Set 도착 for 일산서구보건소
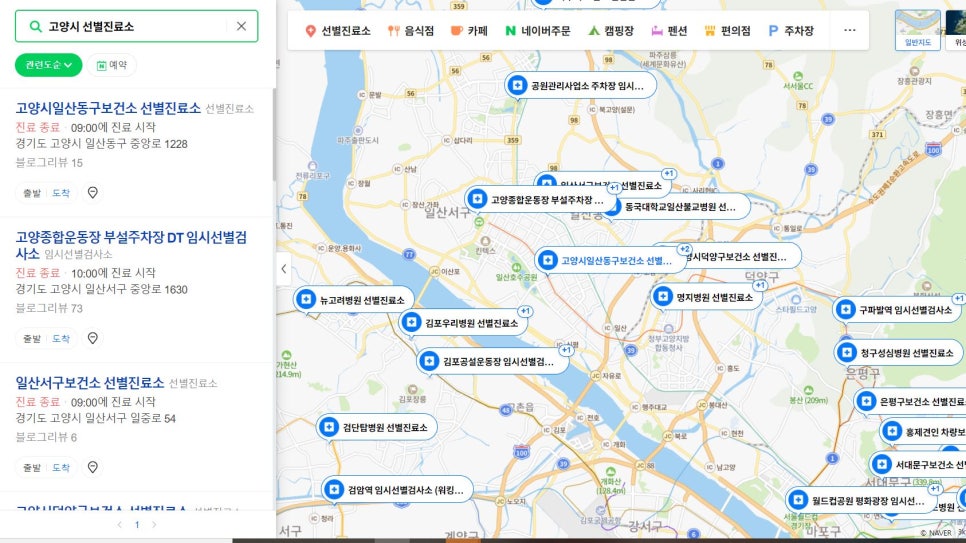 click(x=61, y=468)
